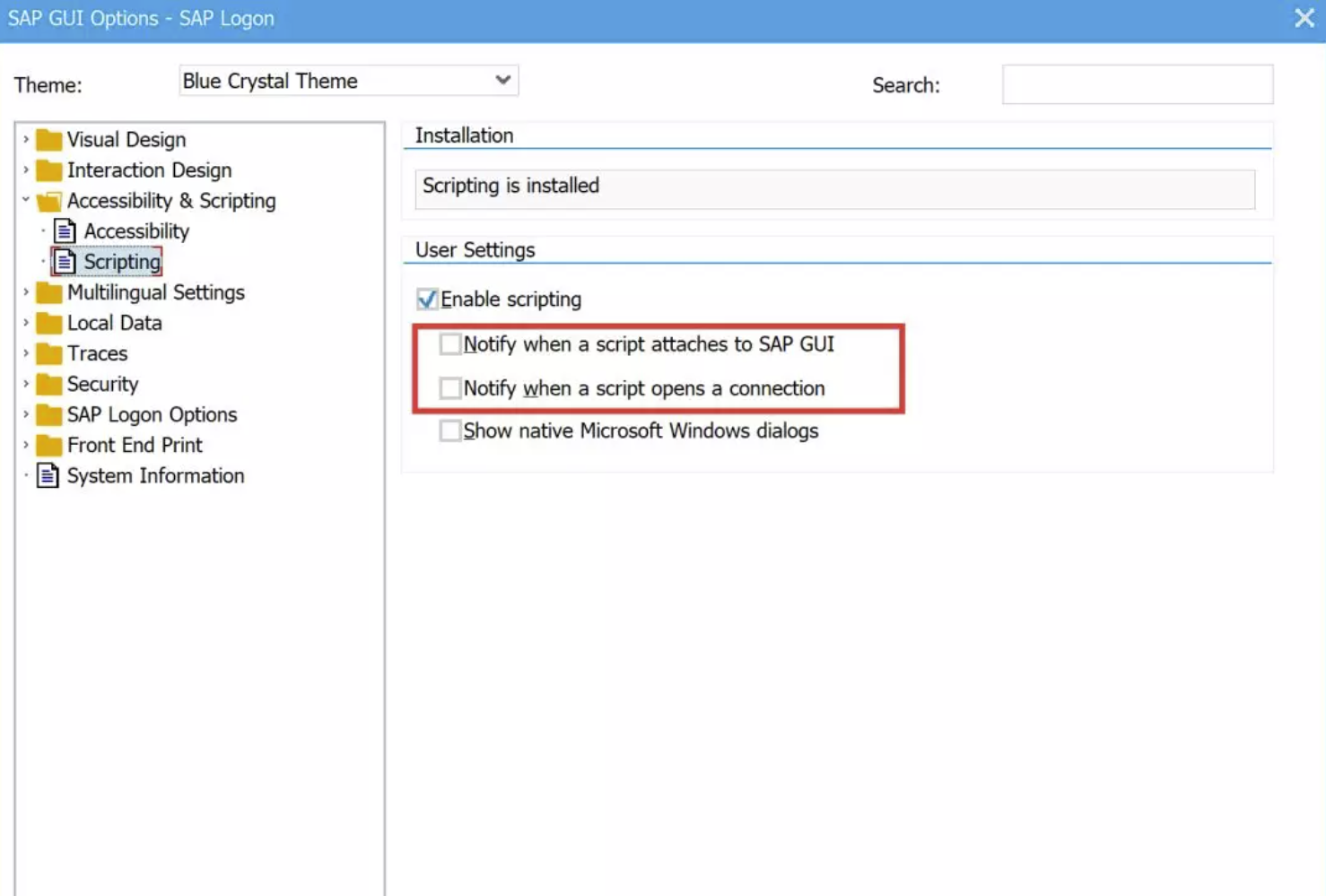Click the Visual Design folder icon
1326x896 pixels.
click(x=48, y=140)
